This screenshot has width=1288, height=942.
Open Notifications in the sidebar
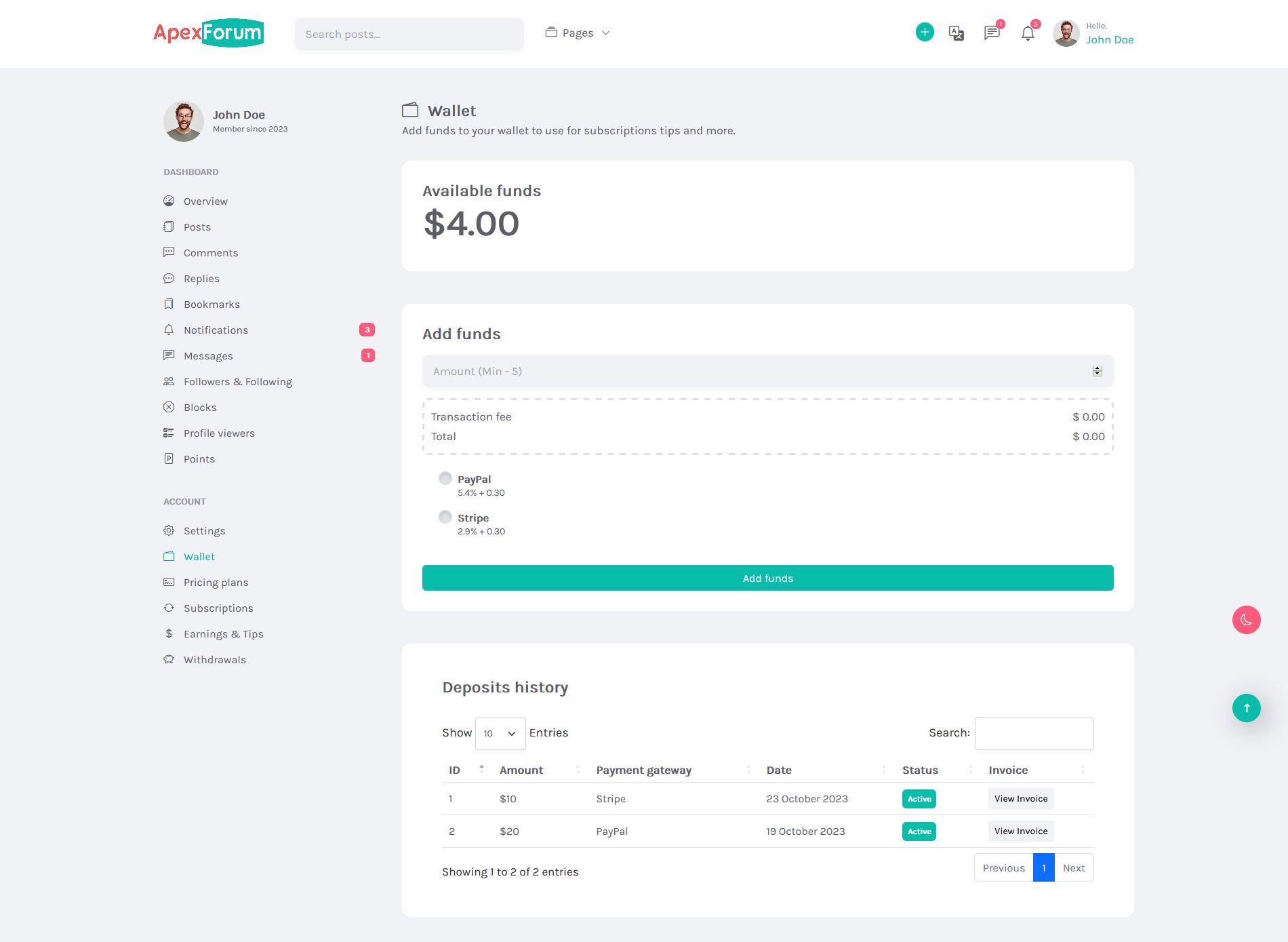click(x=216, y=330)
